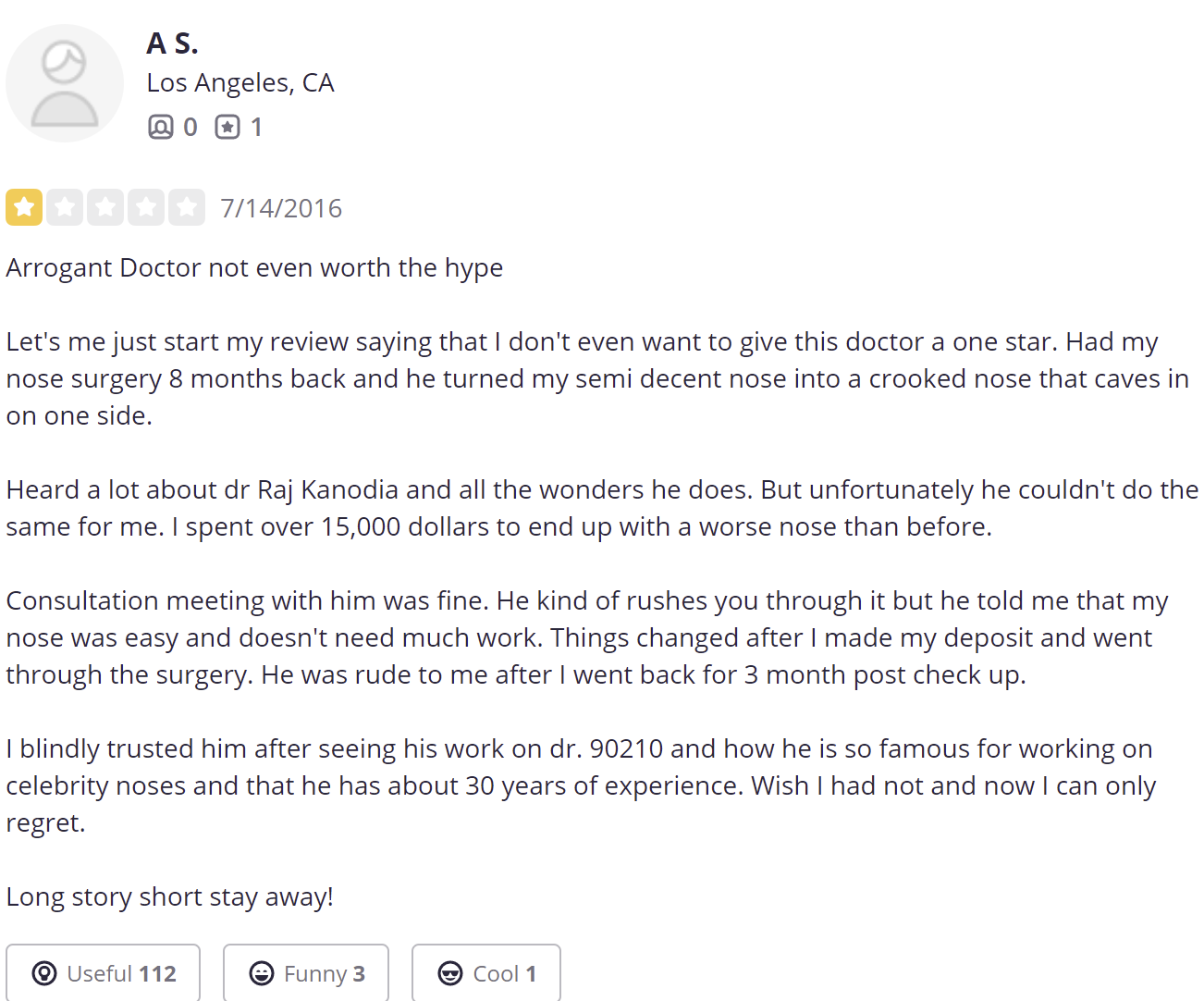
Task: Click the review date 7/14/2016
Action: click(x=281, y=208)
